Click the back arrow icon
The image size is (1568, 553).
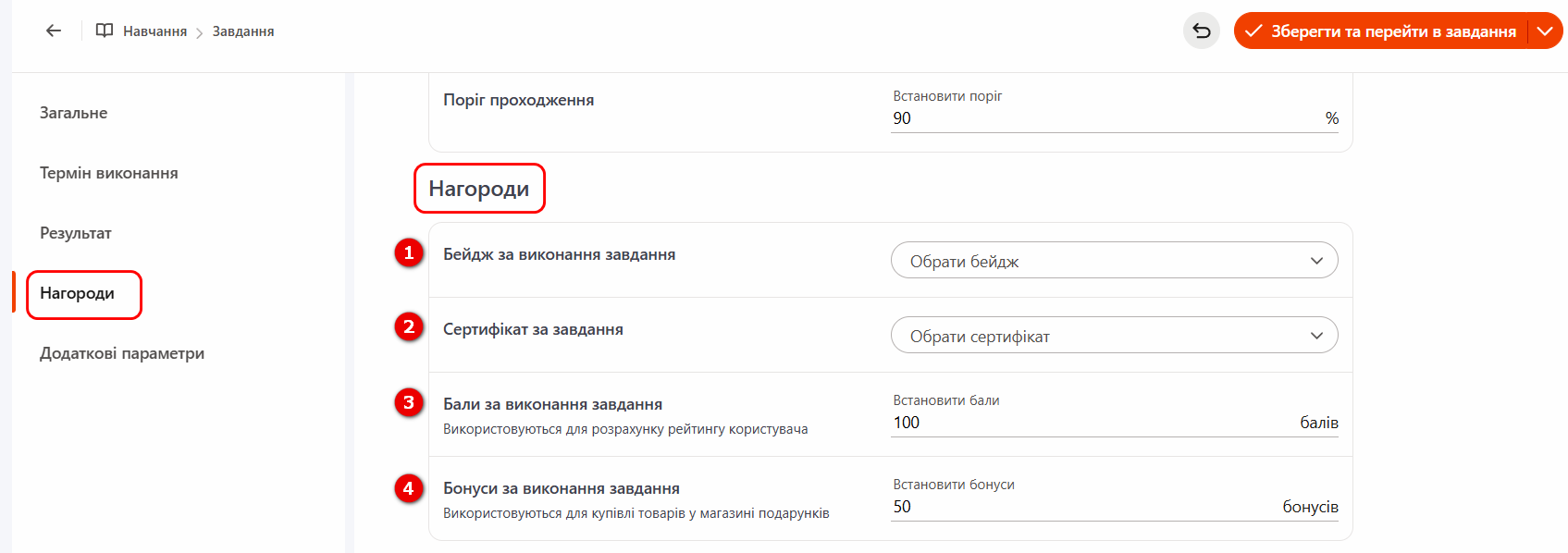(54, 31)
